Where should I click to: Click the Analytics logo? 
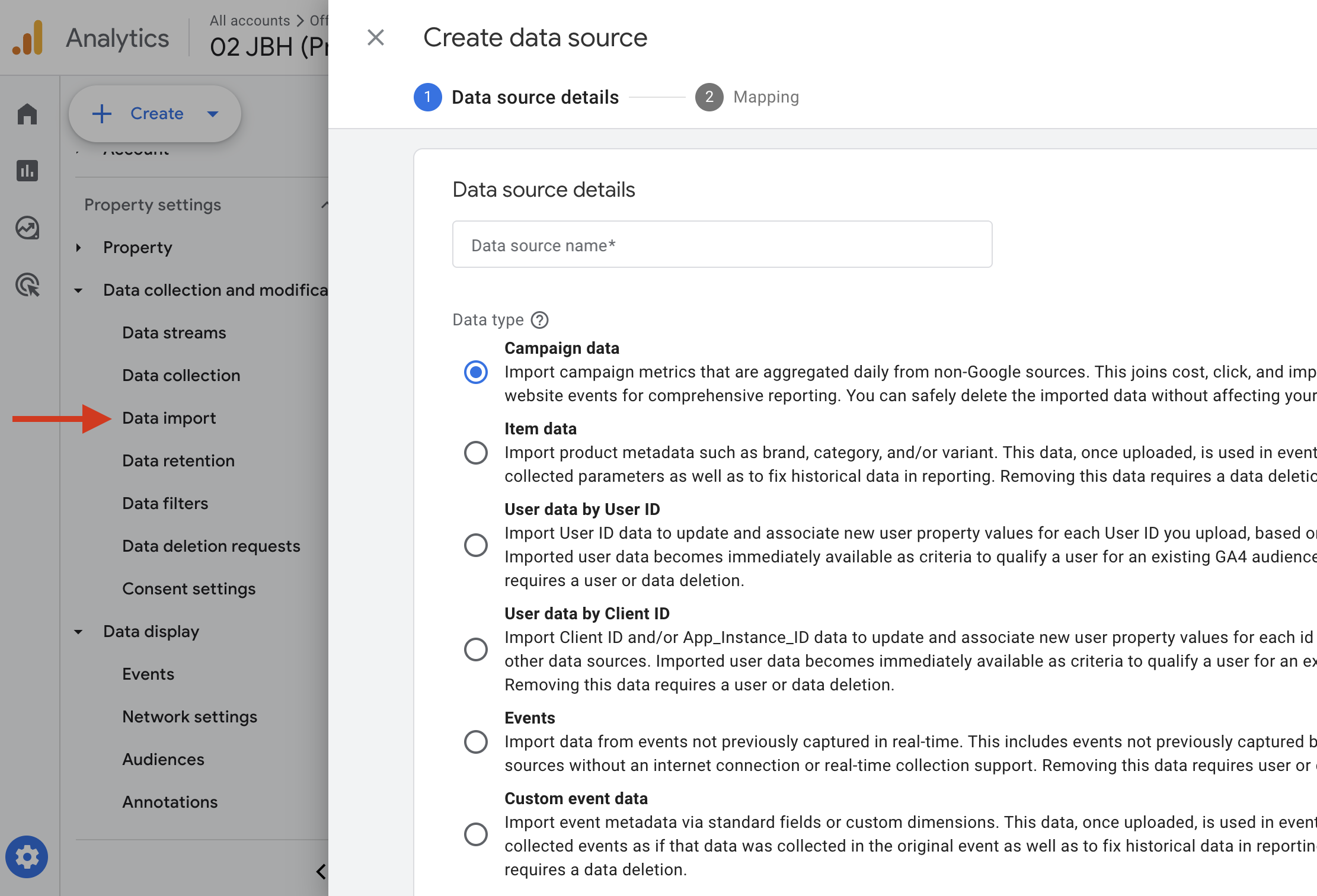(27, 38)
